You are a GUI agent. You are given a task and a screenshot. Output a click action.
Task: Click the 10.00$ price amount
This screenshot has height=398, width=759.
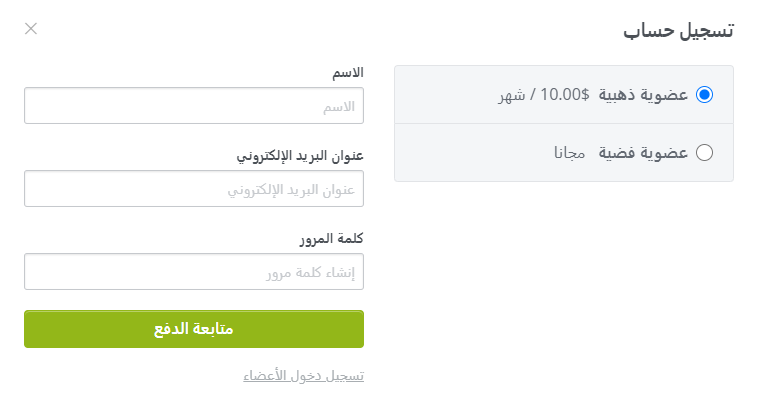(x=565, y=94)
